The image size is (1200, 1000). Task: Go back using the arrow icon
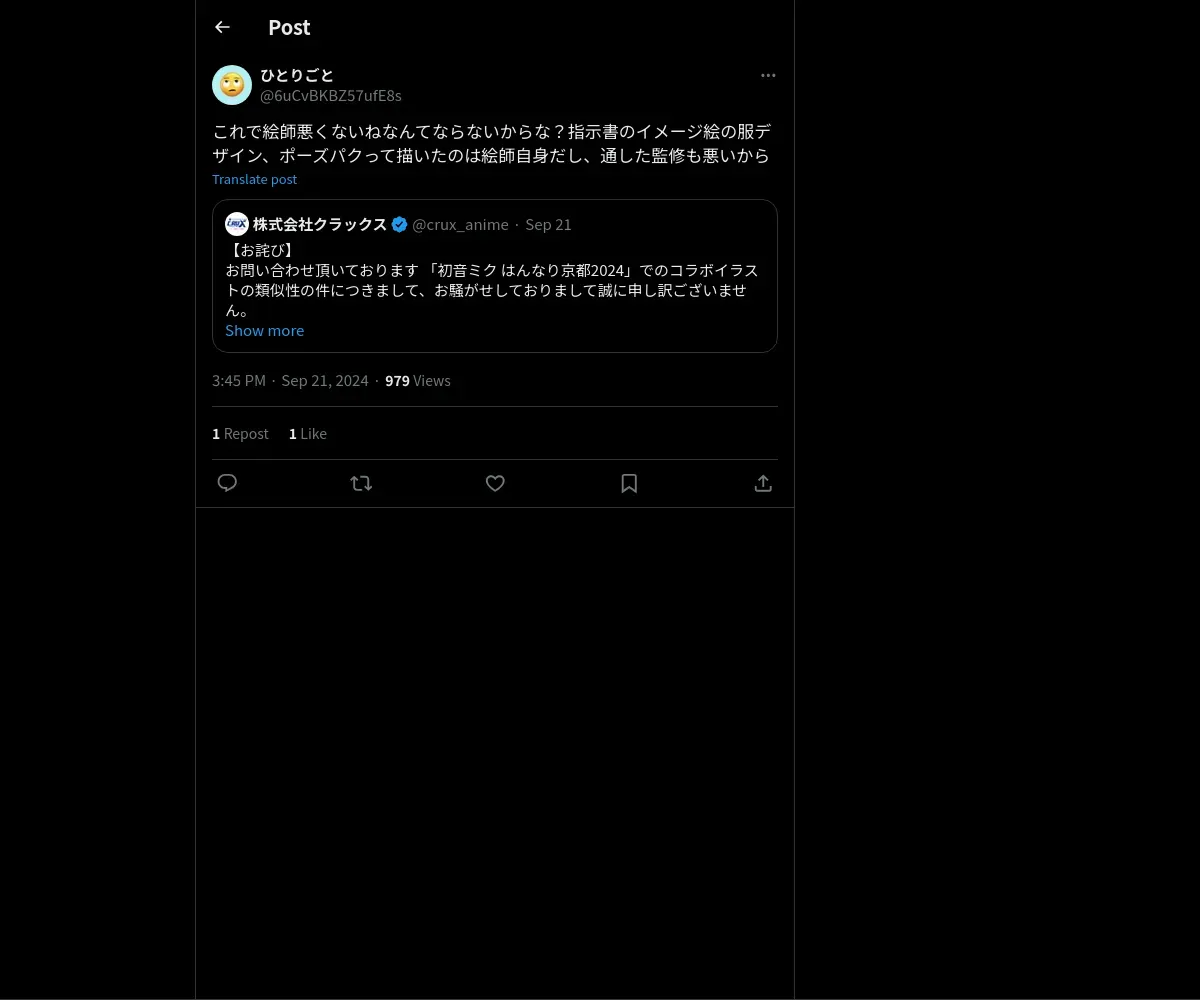tap(222, 27)
